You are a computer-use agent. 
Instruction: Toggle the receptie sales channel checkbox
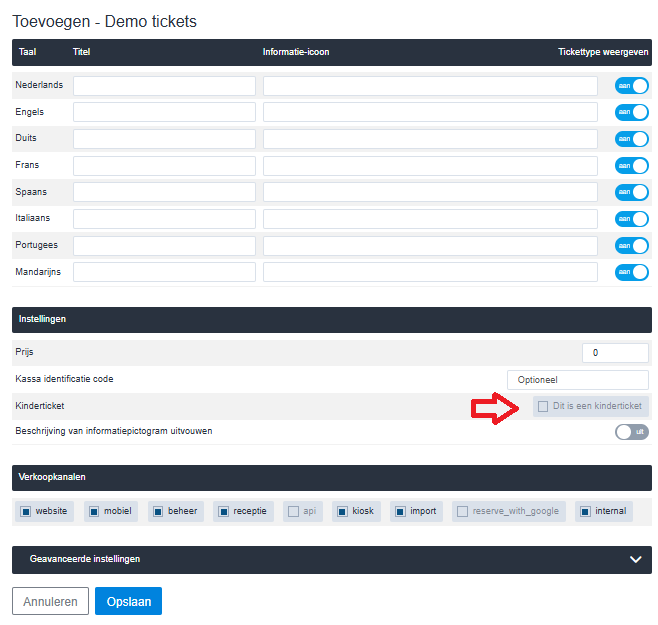tap(224, 511)
